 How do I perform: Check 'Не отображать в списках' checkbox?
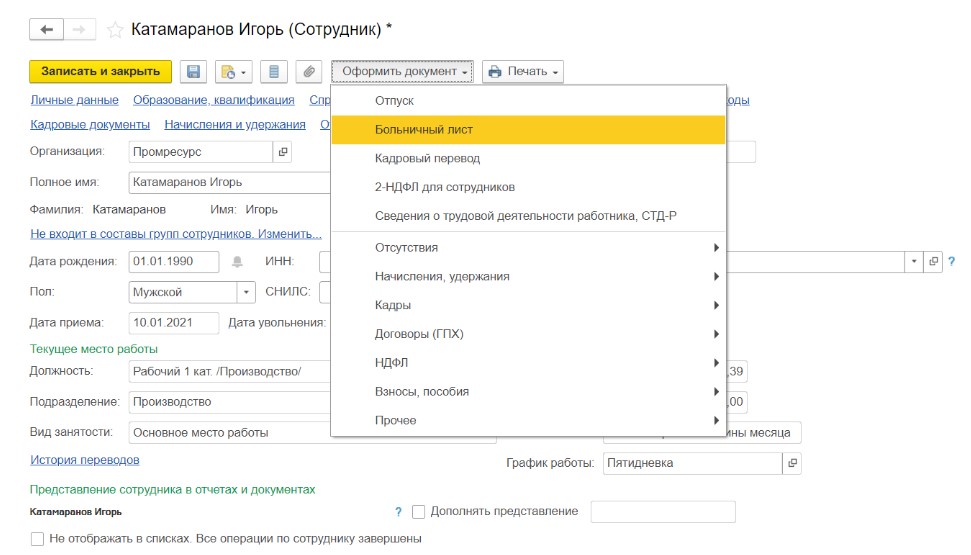(37, 539)
